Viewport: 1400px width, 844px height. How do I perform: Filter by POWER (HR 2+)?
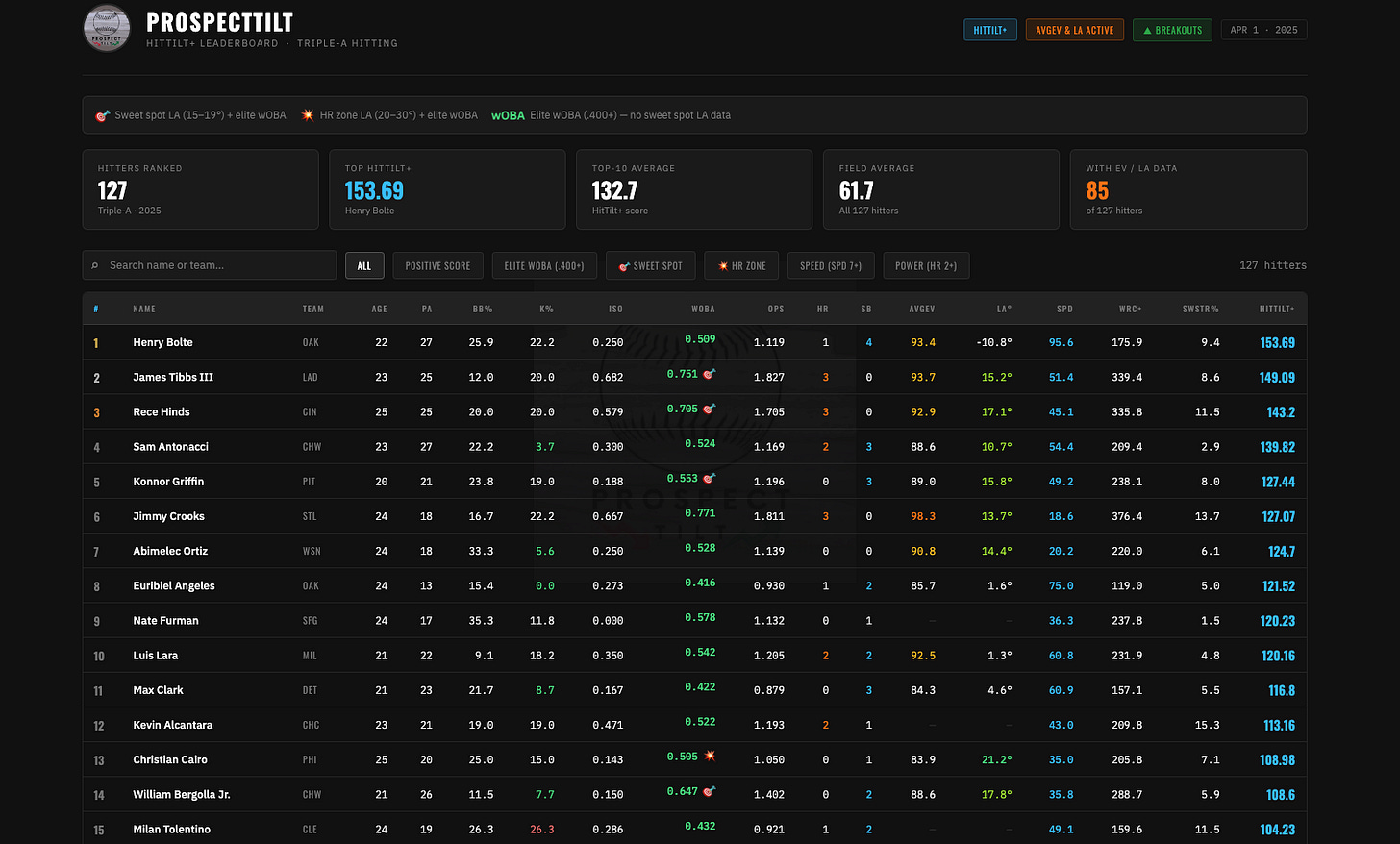click(x=926, y=265)
